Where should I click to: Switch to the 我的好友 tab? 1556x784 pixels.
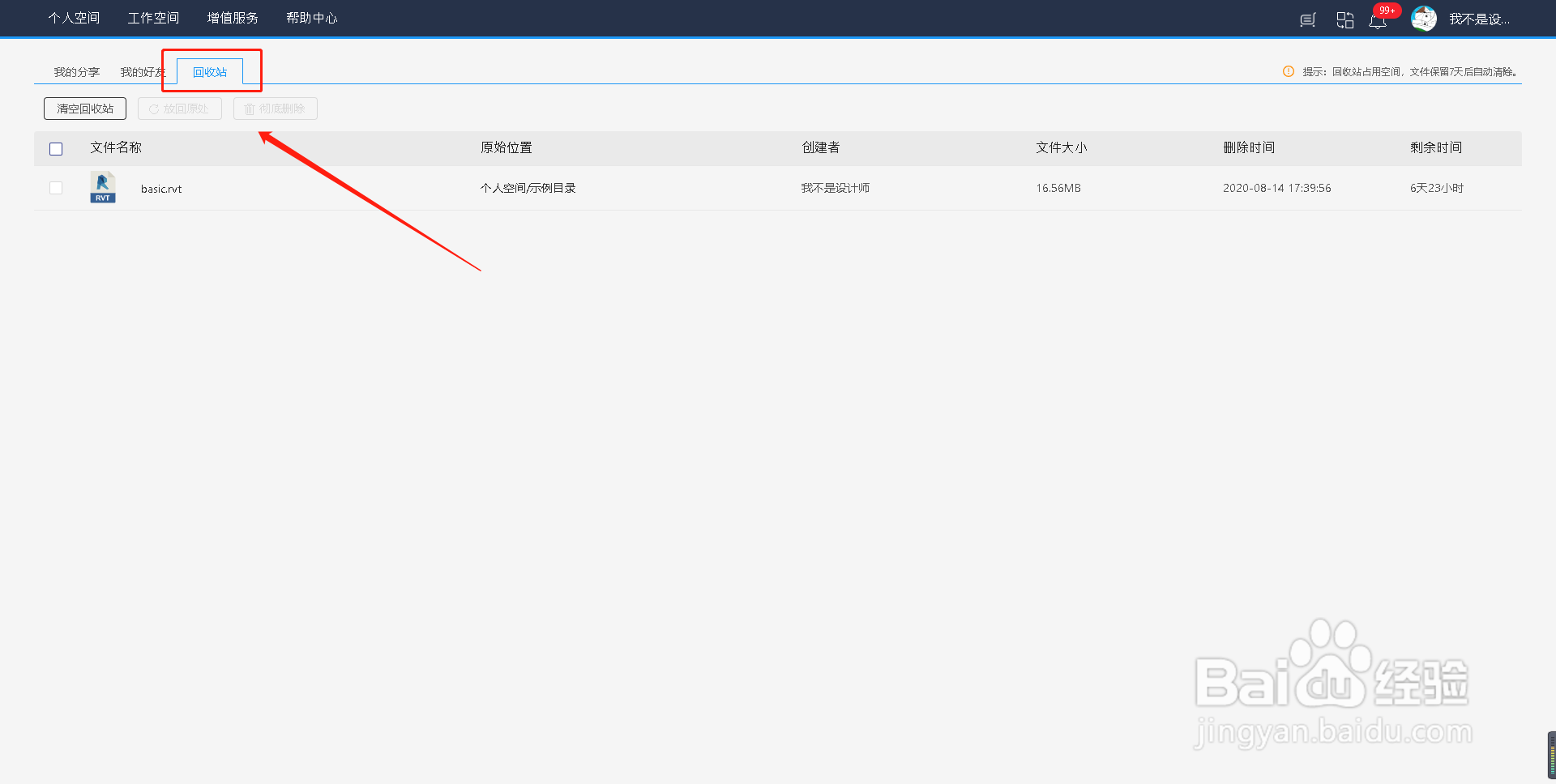coord(143,72)
